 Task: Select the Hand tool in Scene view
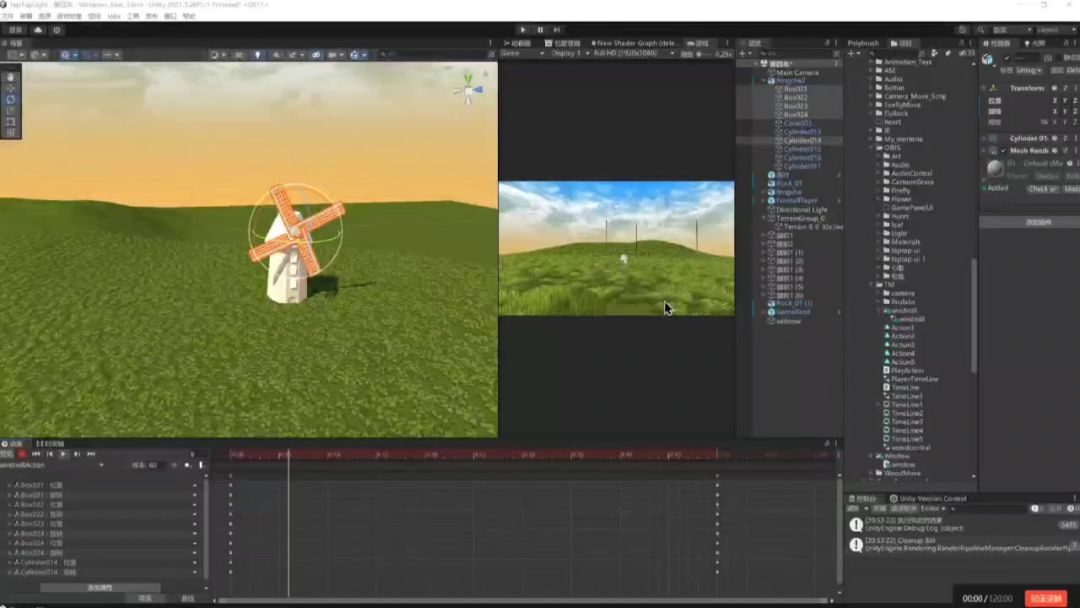[11, 77]
